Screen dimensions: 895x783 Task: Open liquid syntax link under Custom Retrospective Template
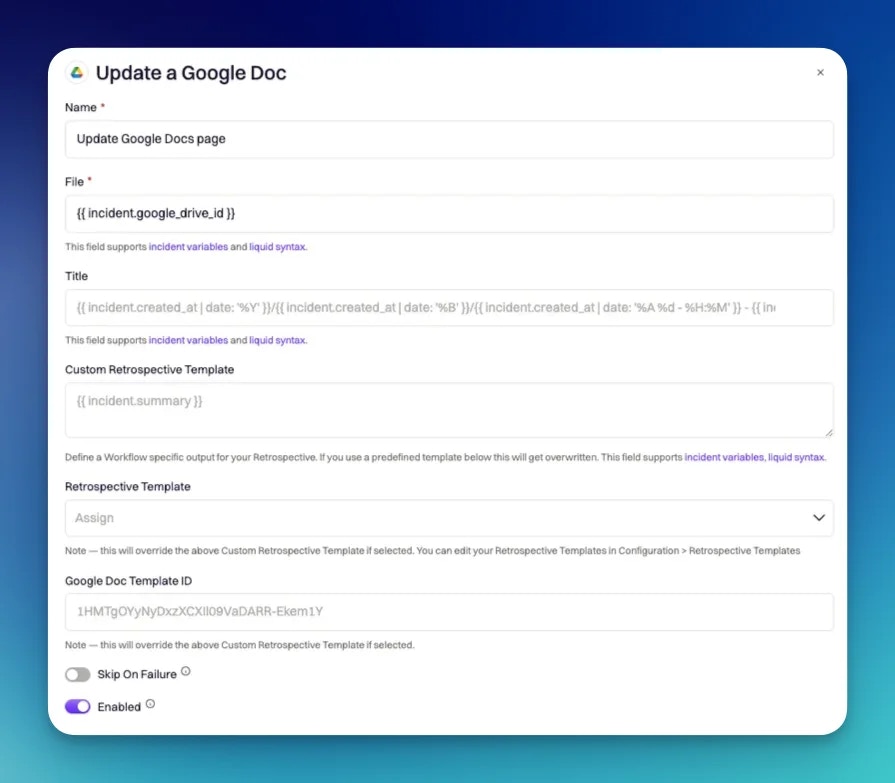[796, 457]
